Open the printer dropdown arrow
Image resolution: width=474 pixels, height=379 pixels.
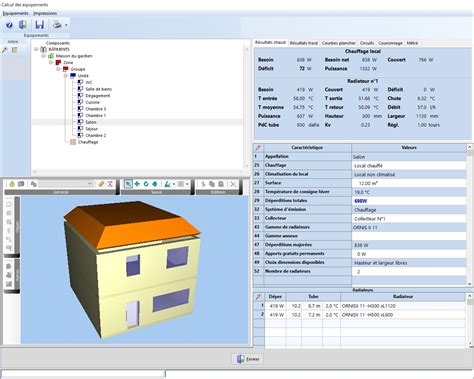click(66, 25)
